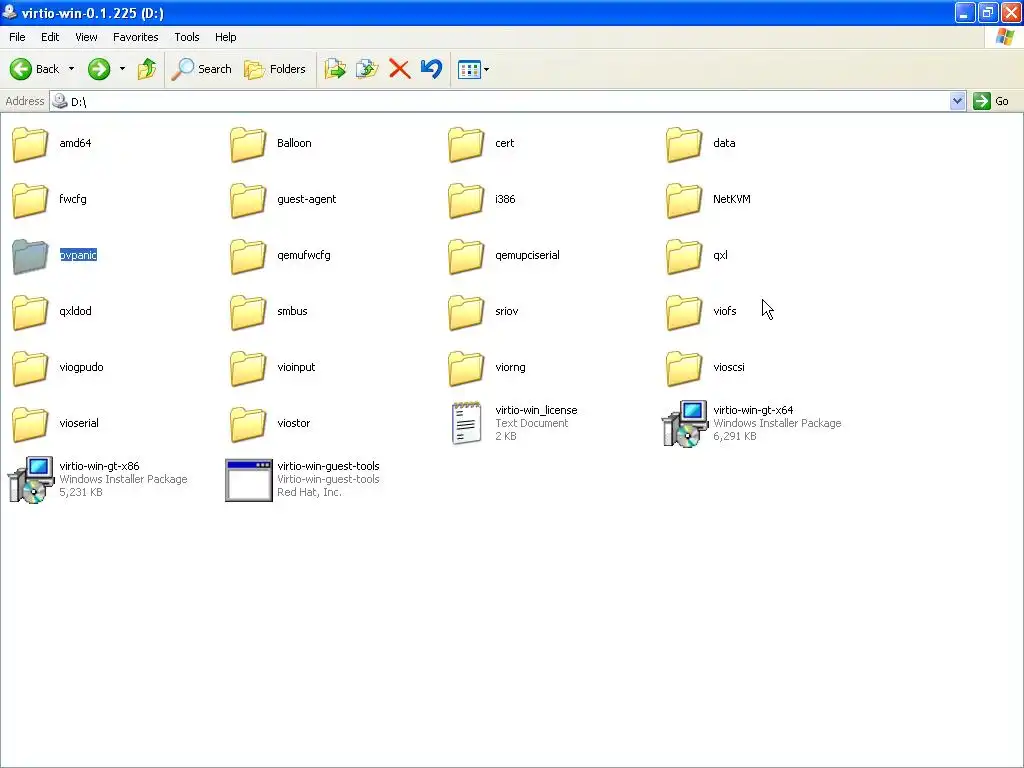Expand the address bar dropdown
This screenshot has height=768, width=1024.
(x=957, y=101)
